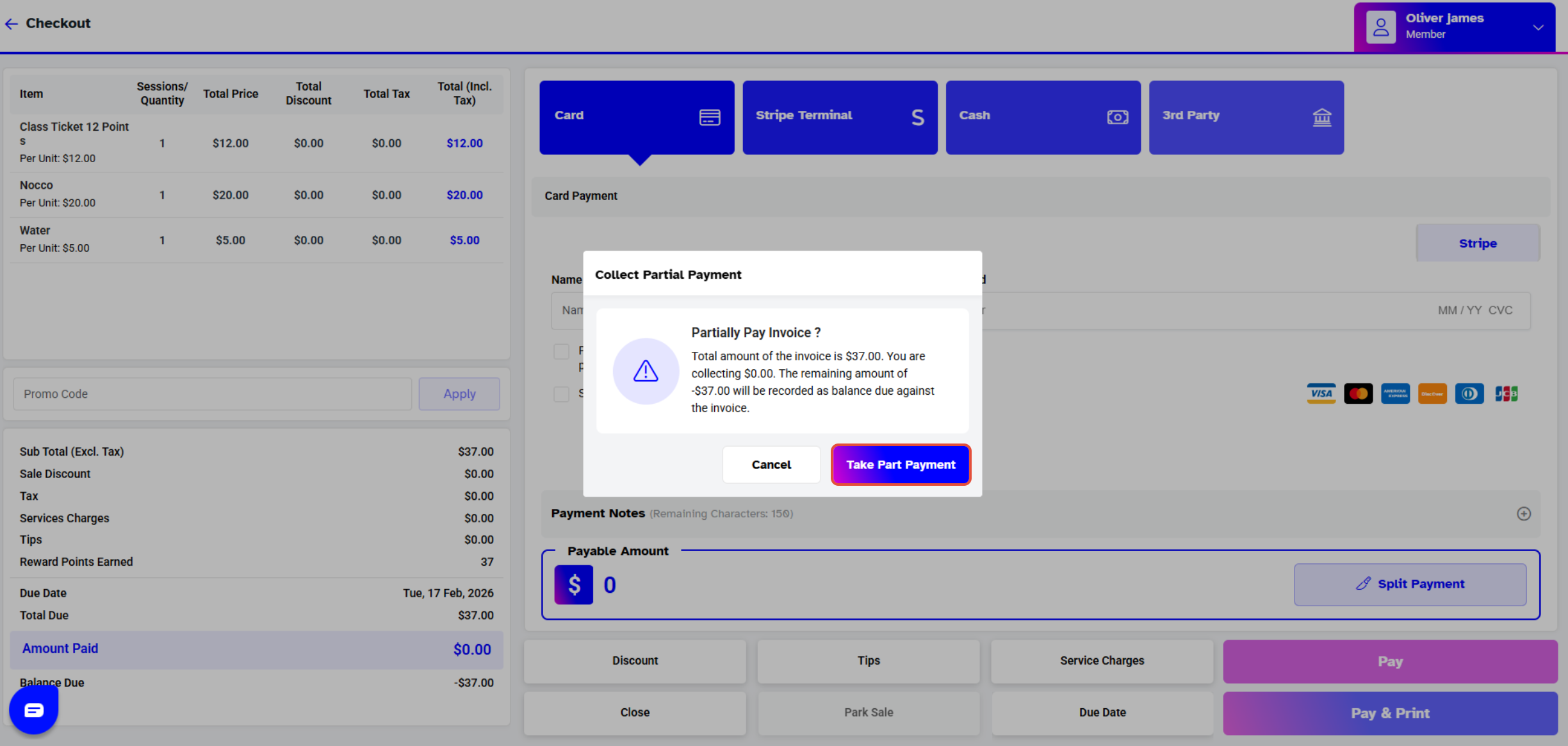Click the warning triangle icon in the dialog
1568x746 pixels.
point(646,371)
